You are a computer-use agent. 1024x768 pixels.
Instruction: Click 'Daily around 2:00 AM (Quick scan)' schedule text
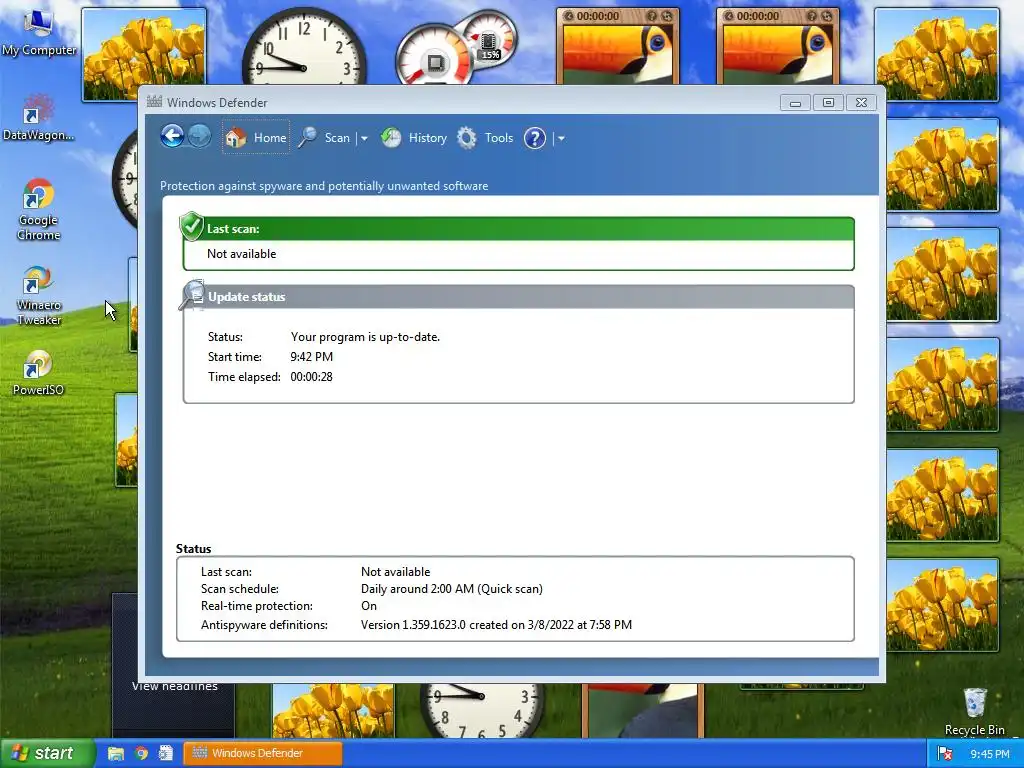[x=452, y=588]
